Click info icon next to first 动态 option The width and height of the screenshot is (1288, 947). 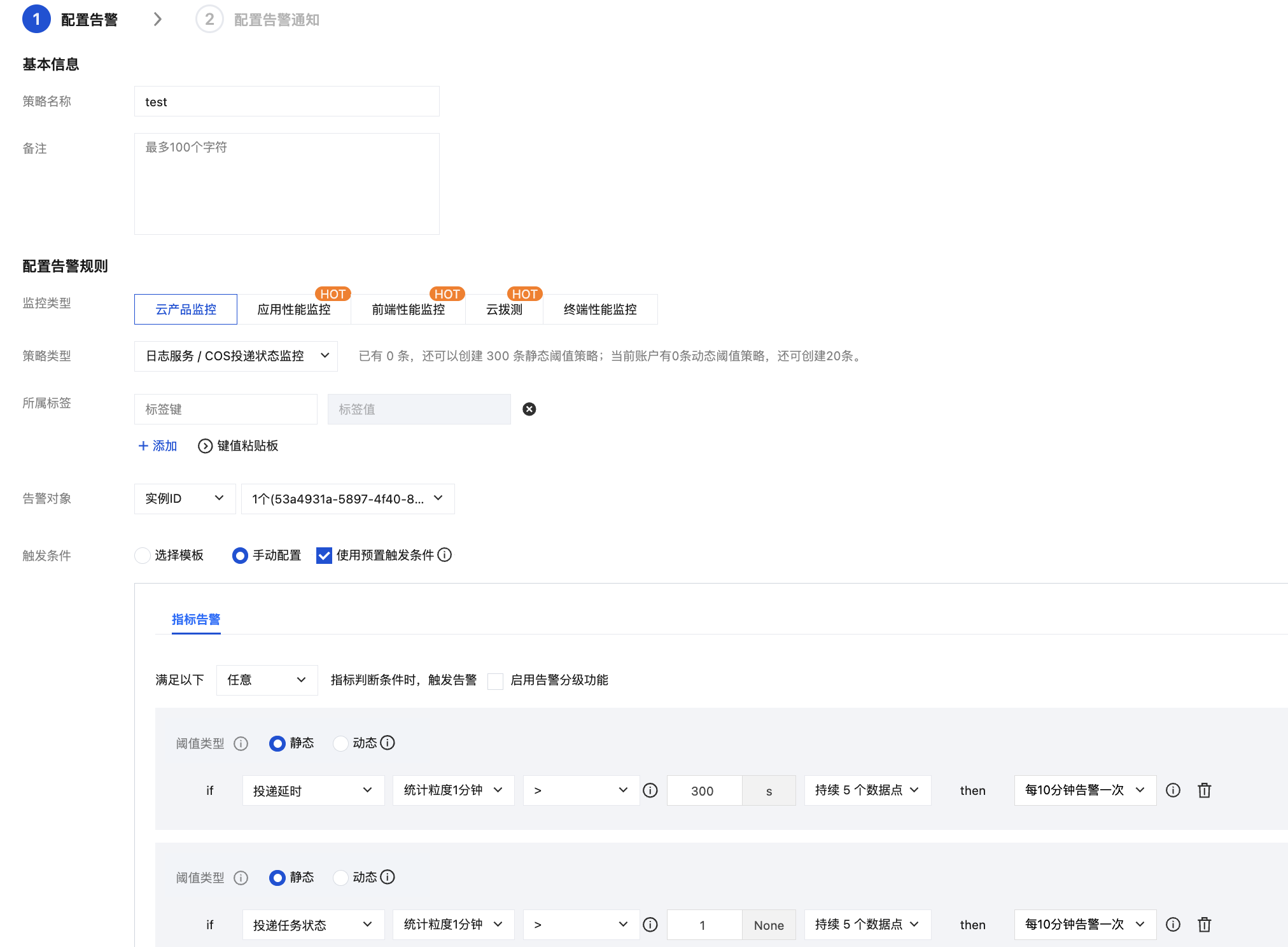(388, 743)
